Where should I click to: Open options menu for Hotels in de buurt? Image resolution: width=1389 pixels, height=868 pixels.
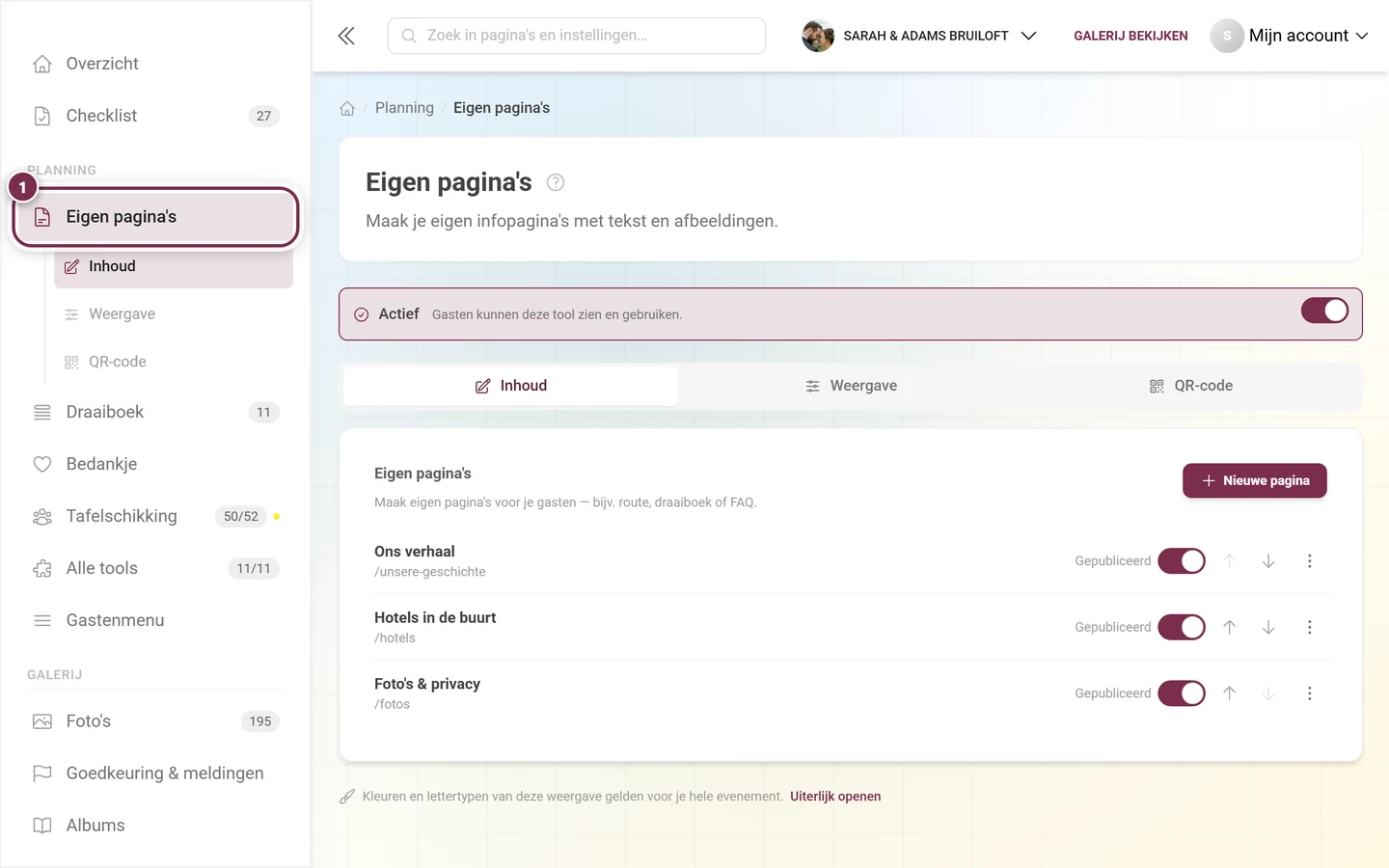pyautogui.click(x=1309, y=627)
